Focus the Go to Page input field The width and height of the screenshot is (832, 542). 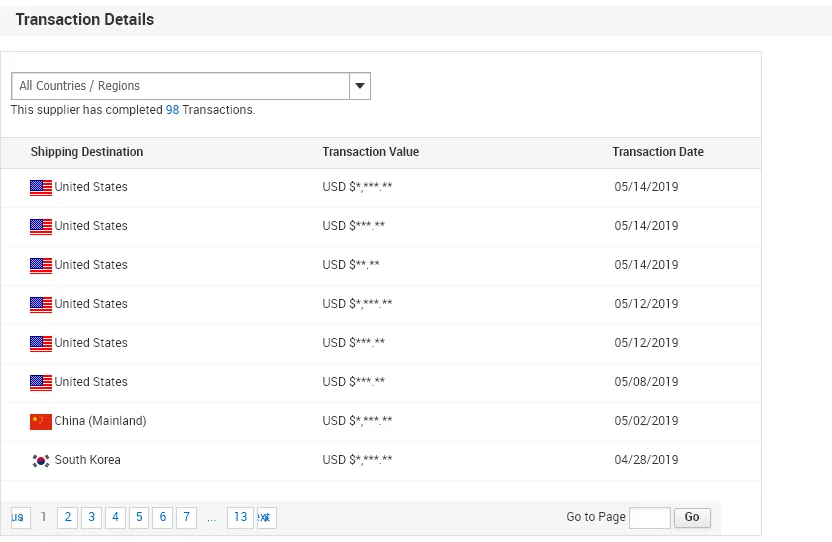[x=650, y=517]
